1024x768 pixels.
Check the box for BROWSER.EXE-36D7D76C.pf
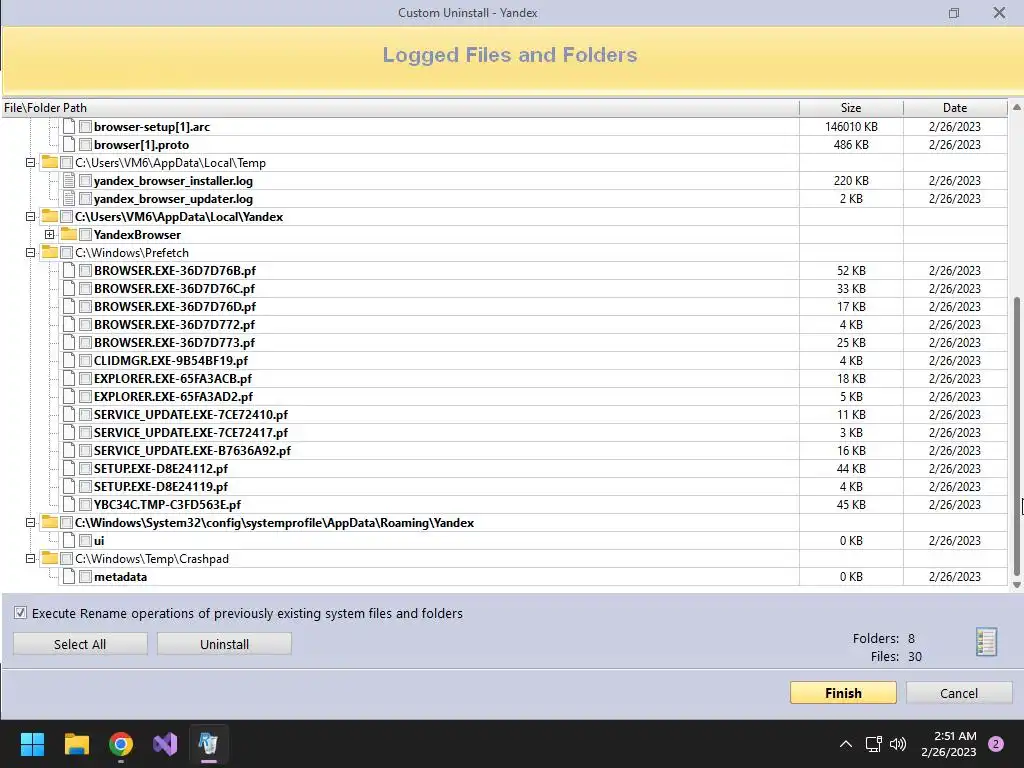click(85, 289)
